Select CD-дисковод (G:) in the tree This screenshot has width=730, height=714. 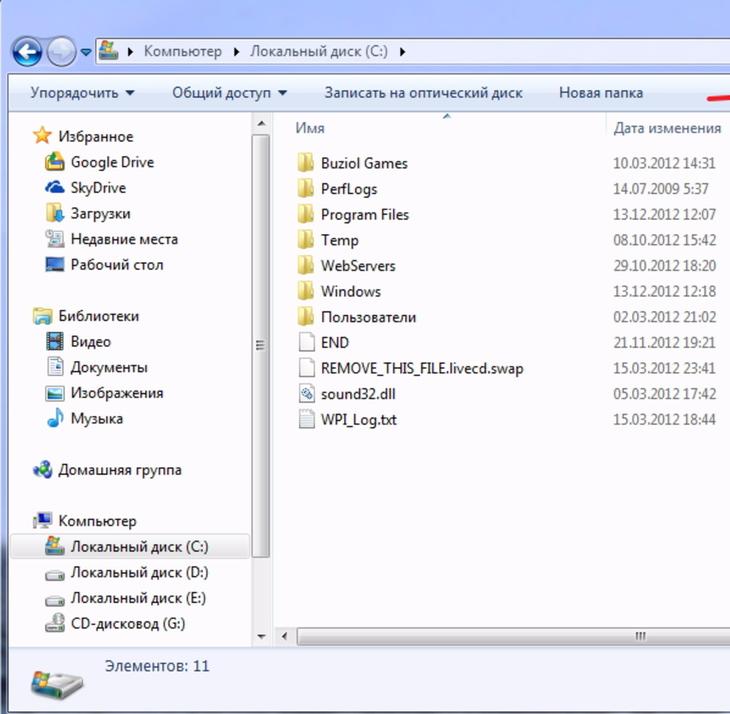(115, 623)
